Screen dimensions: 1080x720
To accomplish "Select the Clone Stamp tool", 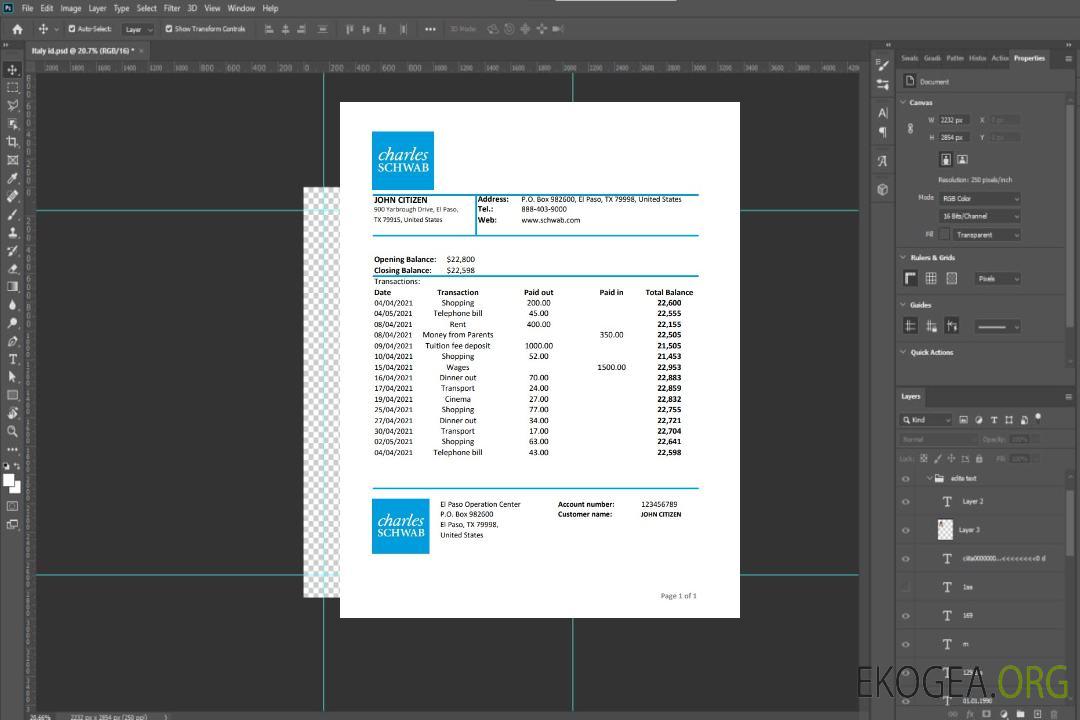I will 12,232.
